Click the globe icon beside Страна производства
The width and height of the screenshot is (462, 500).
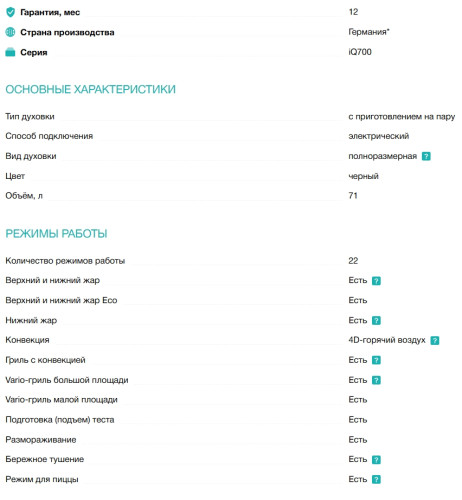(10, 32)
